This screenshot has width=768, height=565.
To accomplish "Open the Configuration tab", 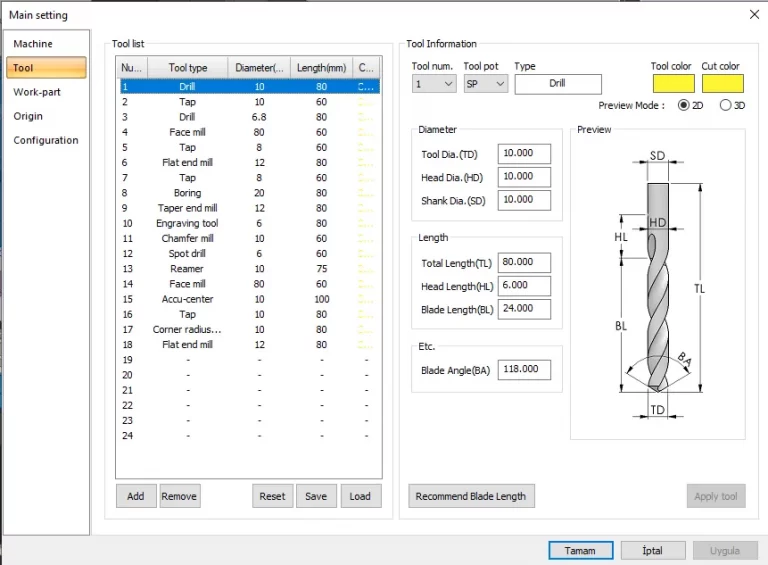I will (46, 140).
